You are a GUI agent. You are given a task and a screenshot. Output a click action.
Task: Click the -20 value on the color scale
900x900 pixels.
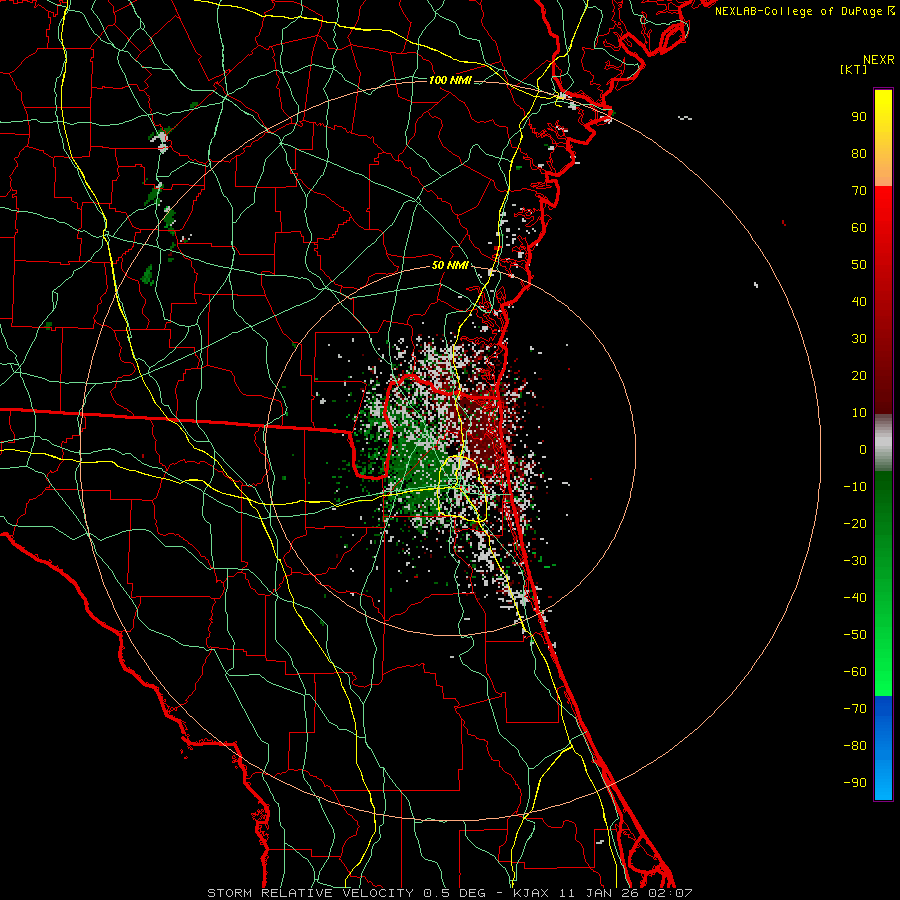[x=855, y=523]
